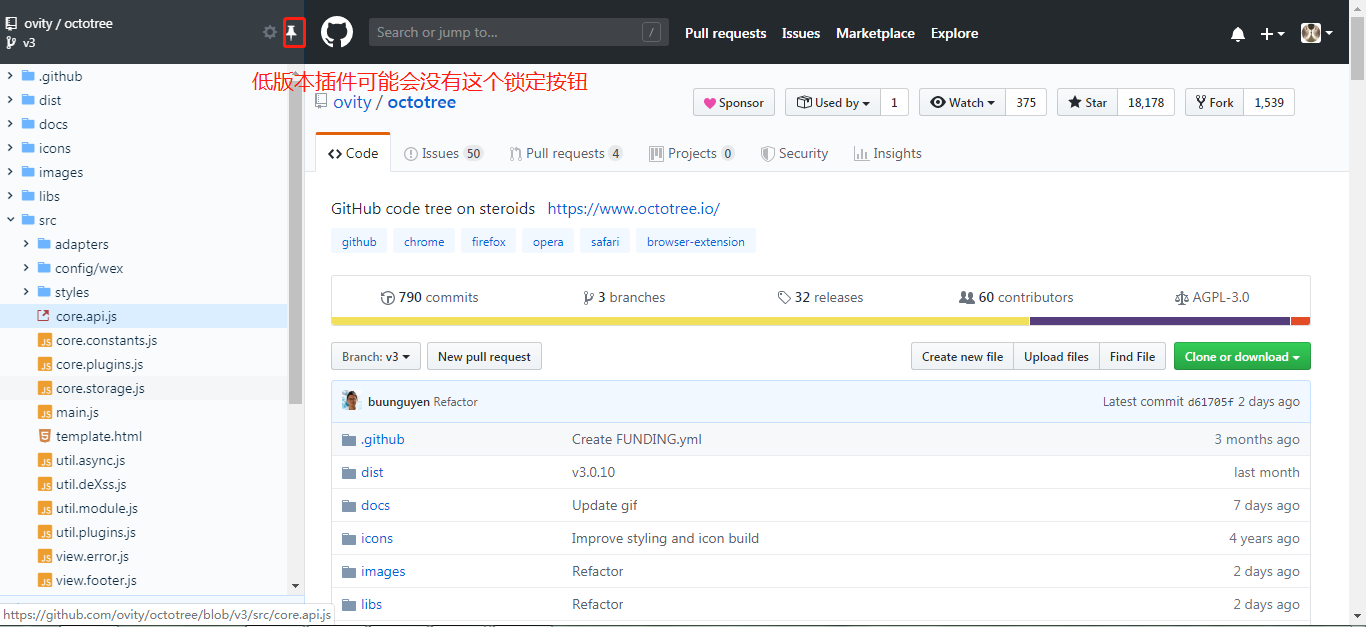The width and height of the screenshot is (1366, 627).
Task: Open main.js in sidebar tree
Action: [77, 412]
